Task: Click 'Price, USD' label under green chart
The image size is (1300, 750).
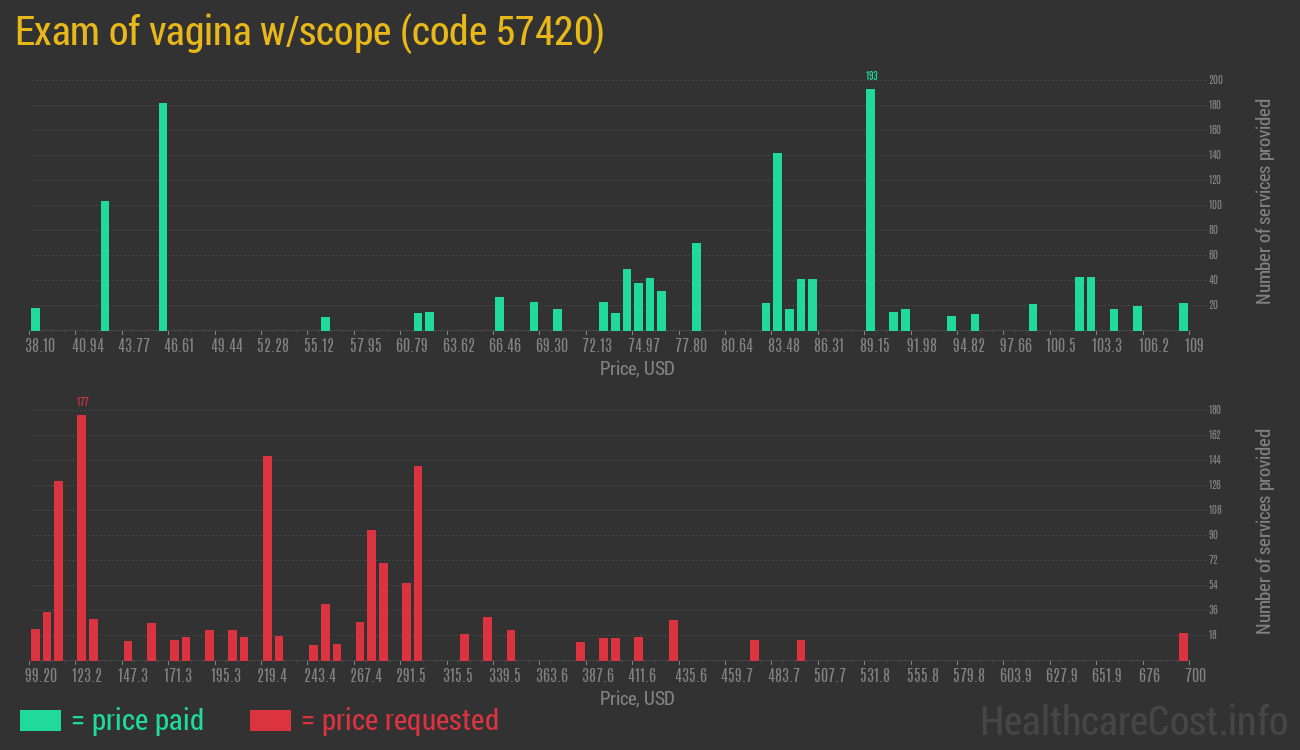Action: click(x=637, y=369)
